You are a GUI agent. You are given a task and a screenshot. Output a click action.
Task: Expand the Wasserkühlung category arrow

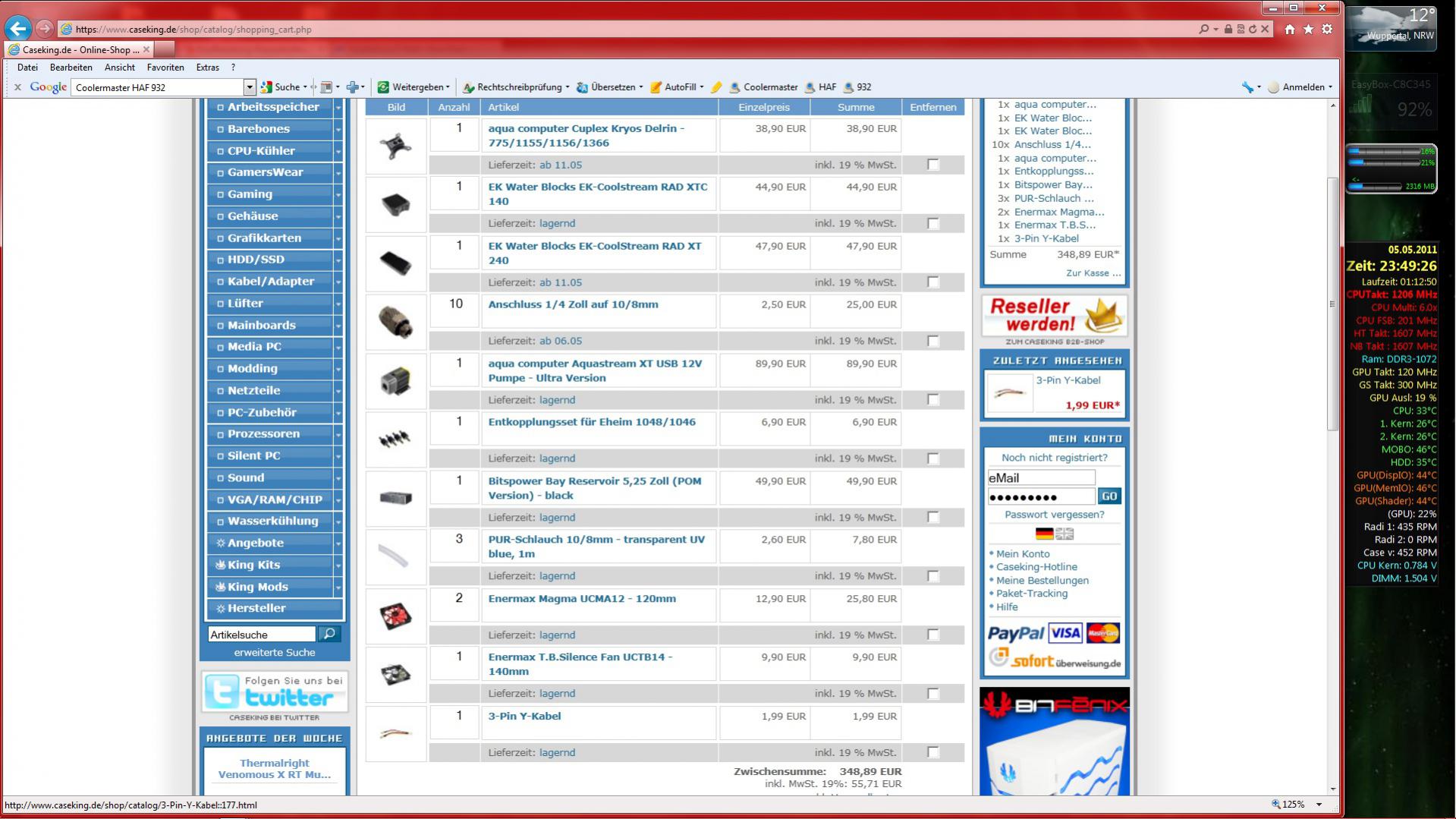[338, 521]
